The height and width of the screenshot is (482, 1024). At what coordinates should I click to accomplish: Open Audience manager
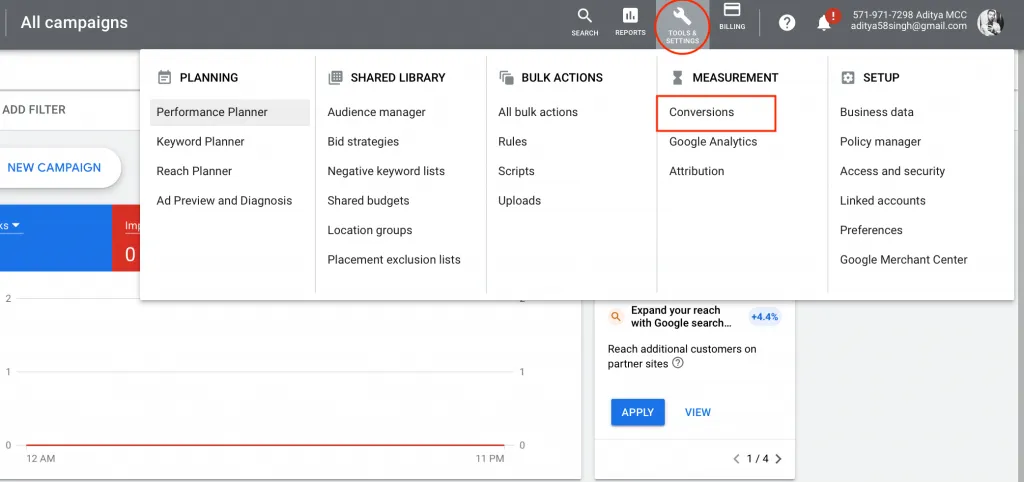[376, 112]
